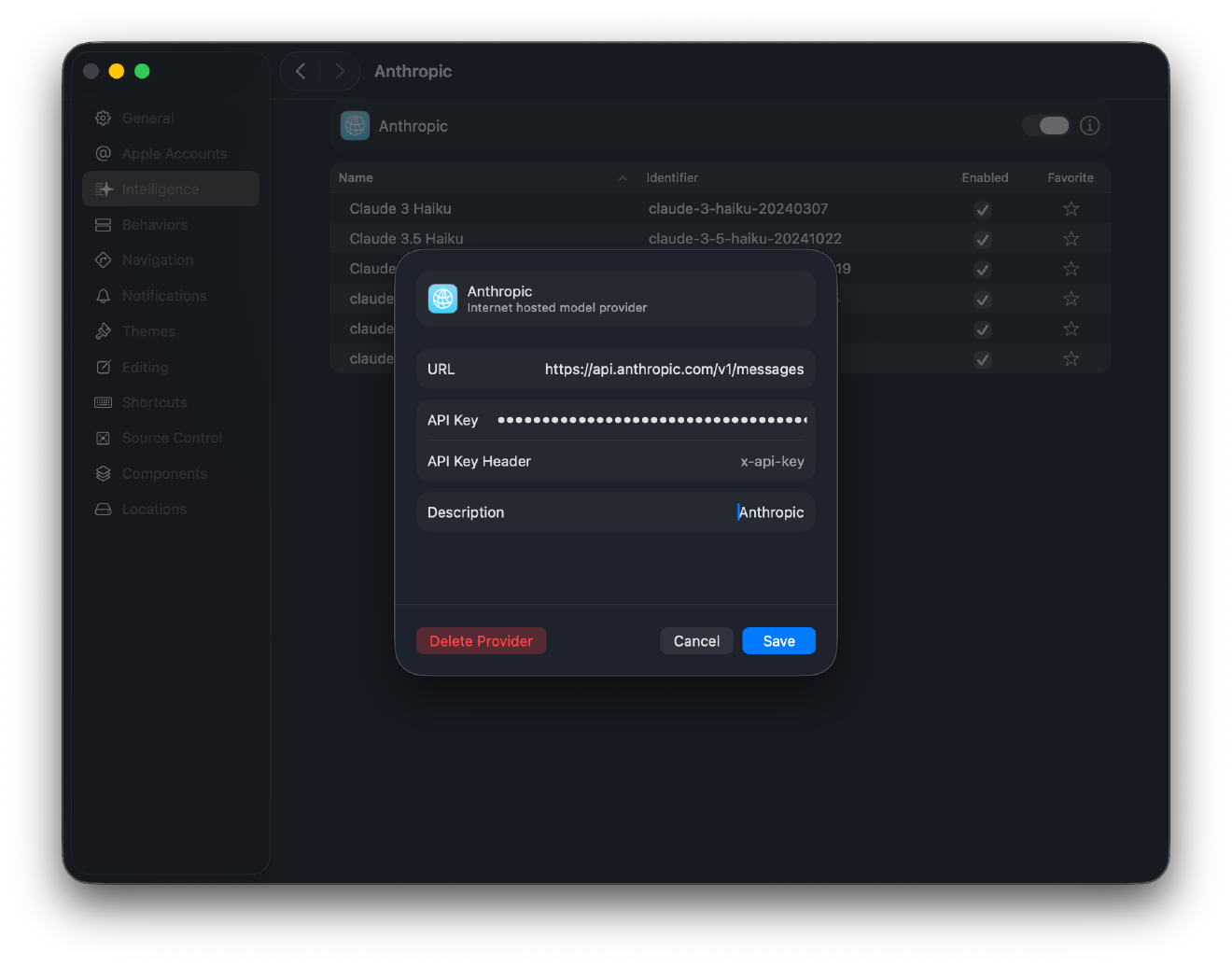
Task: Click the Name column sort chevron
Action: (622, 177)
